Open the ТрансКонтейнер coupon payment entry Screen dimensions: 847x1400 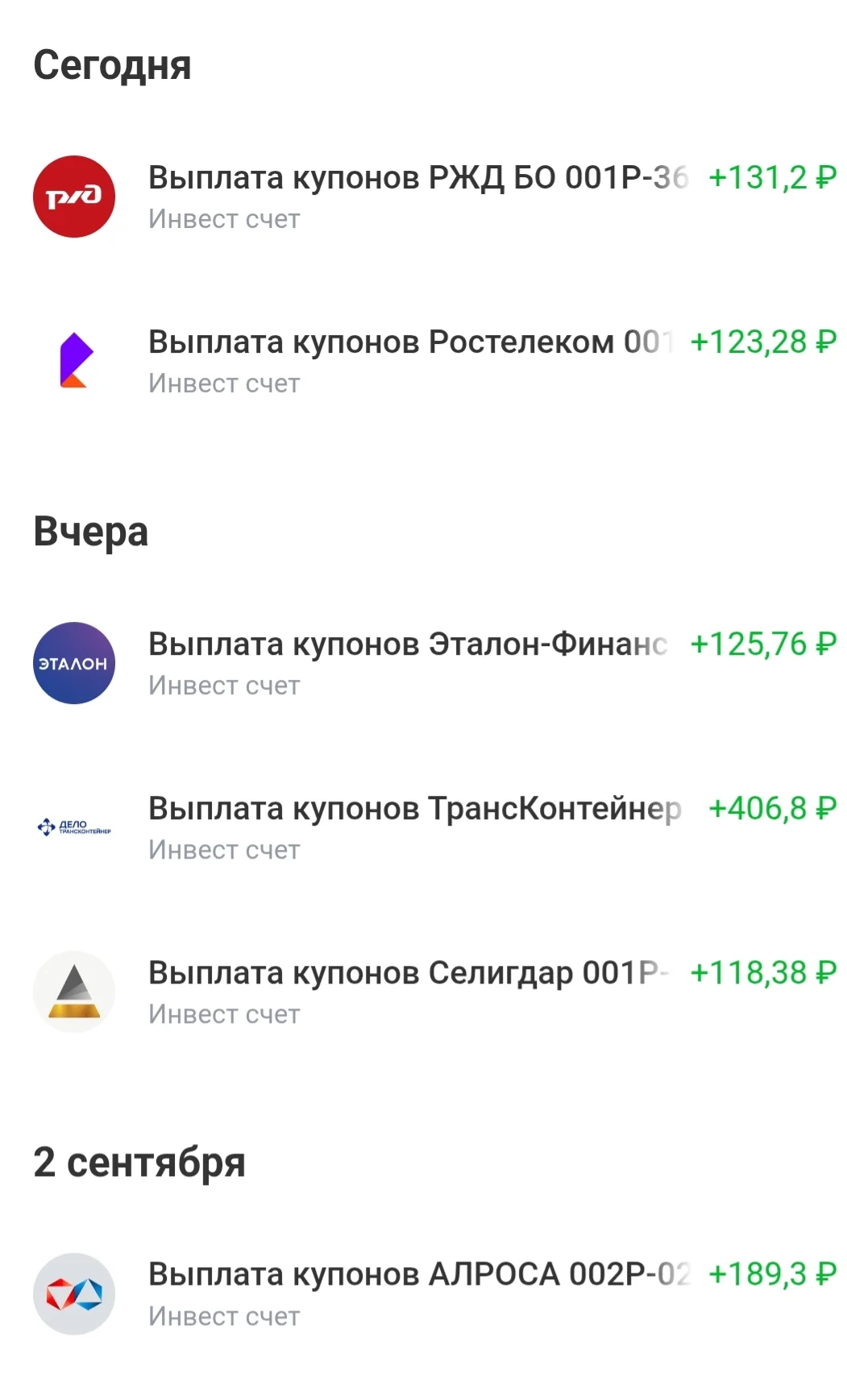(423, 827)
